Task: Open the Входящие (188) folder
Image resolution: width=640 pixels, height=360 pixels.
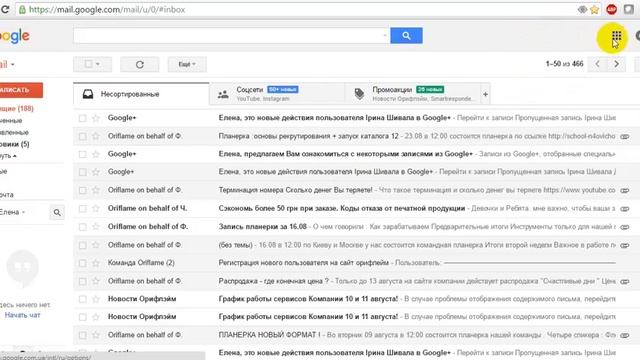Action: (17, 109)
